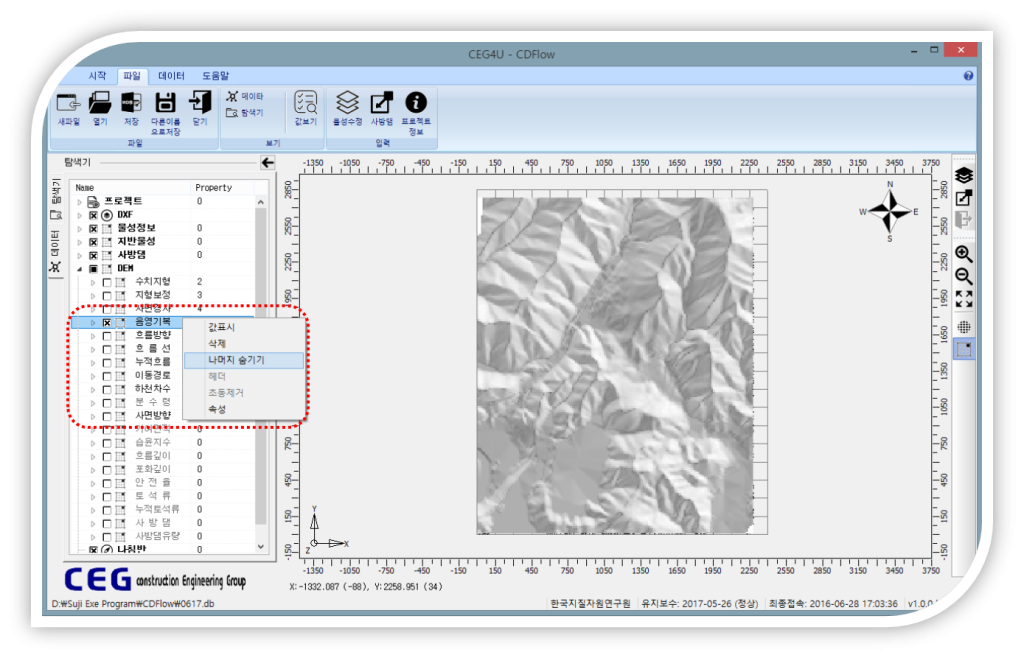Collapse the 탐색기 panel with arrow

(x=268, y=163)
